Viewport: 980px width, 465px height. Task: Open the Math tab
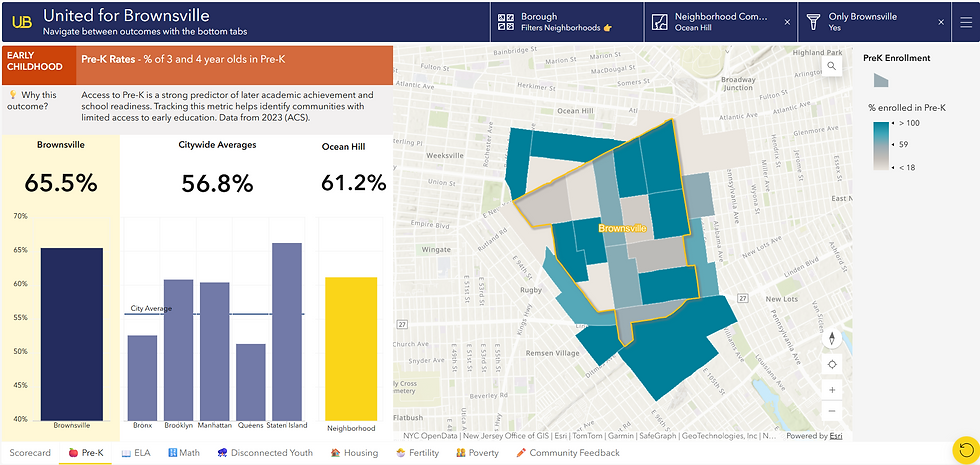(184, 452)
